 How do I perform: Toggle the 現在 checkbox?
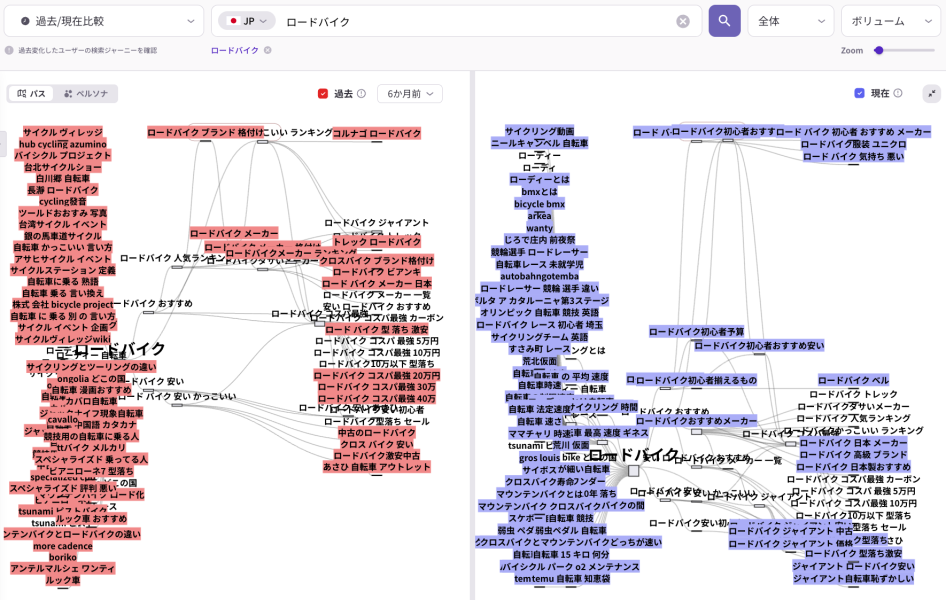coord(859,93)
